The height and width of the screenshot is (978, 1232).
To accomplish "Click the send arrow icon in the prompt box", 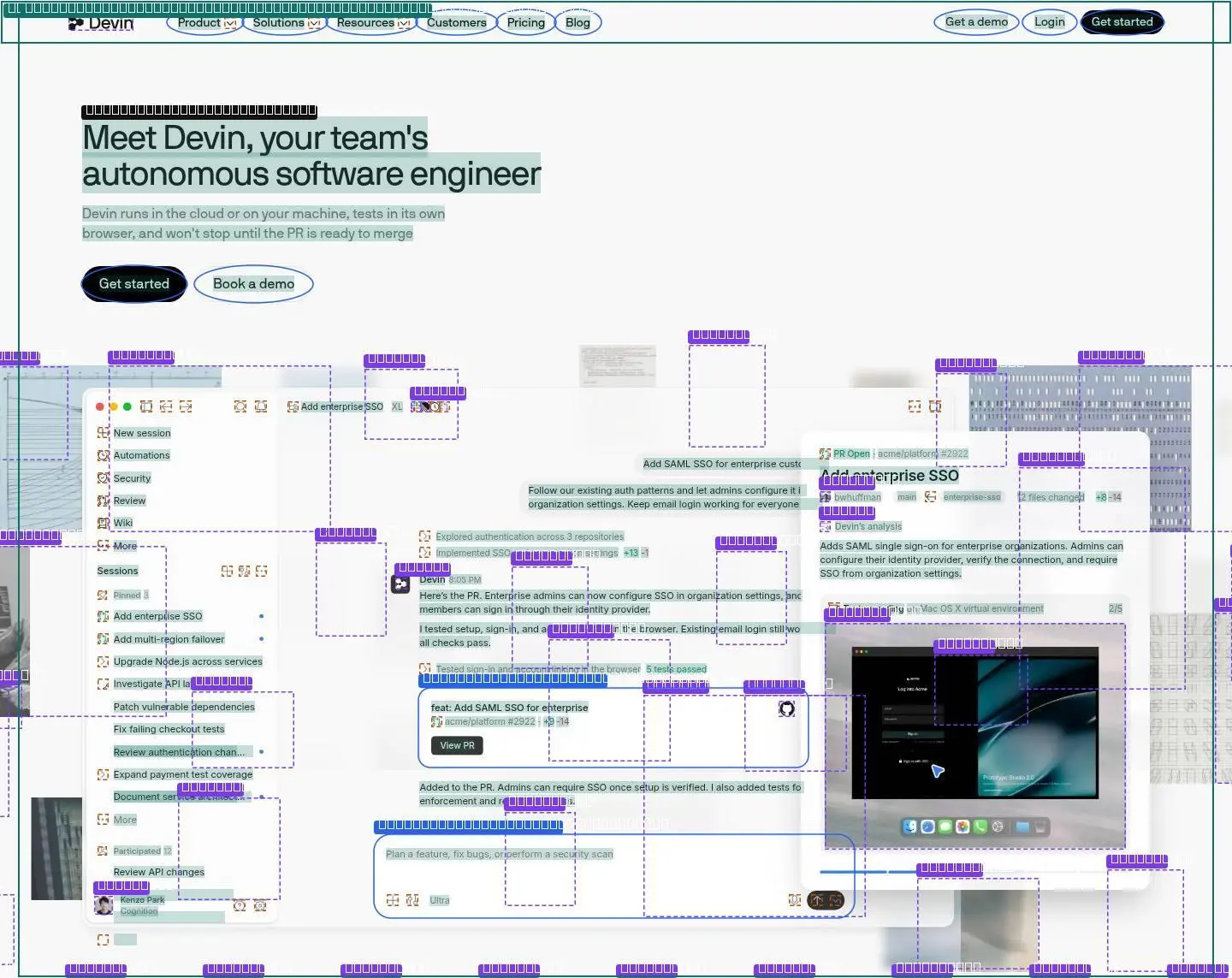I will tap(816, 900).
